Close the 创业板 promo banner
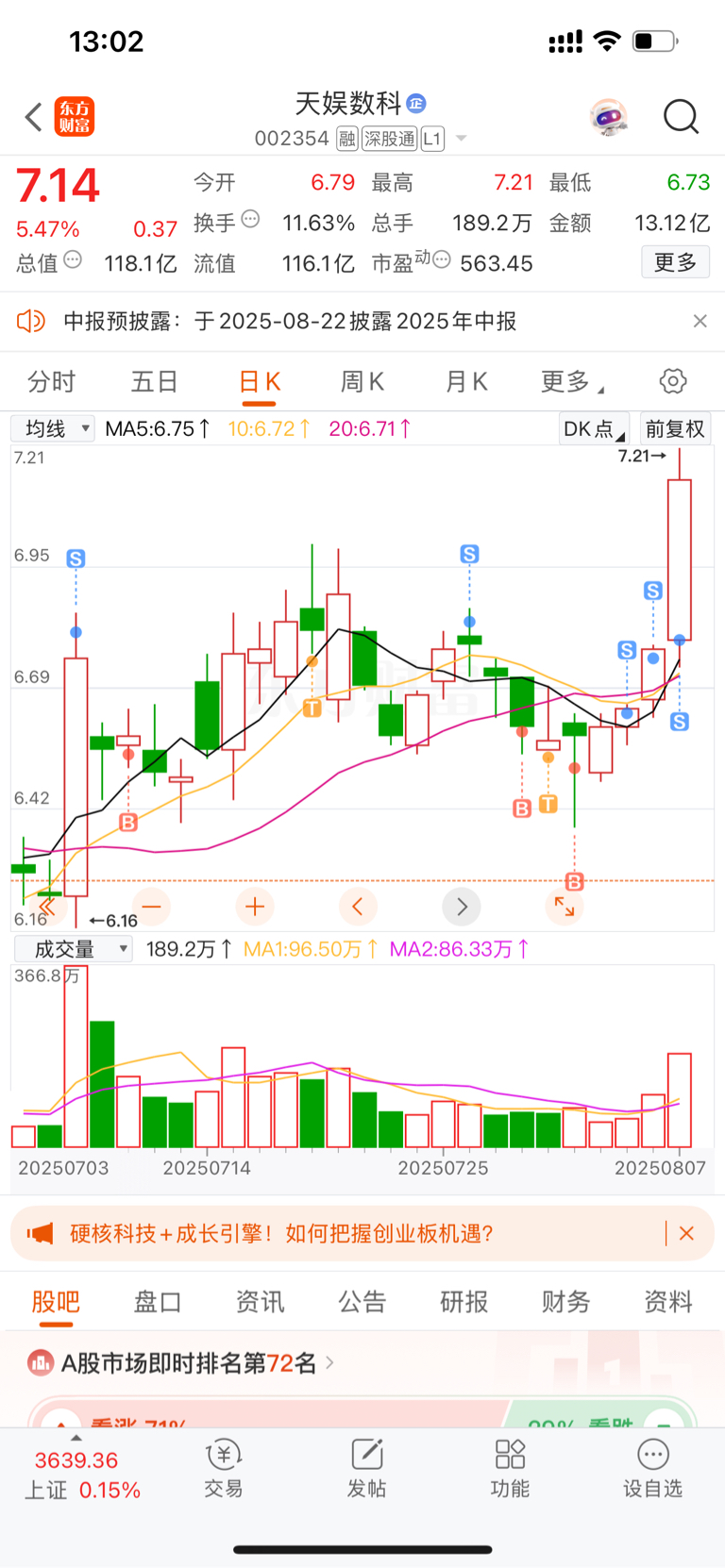This screenshot has height=1568, width=725. pos(686,1233)
